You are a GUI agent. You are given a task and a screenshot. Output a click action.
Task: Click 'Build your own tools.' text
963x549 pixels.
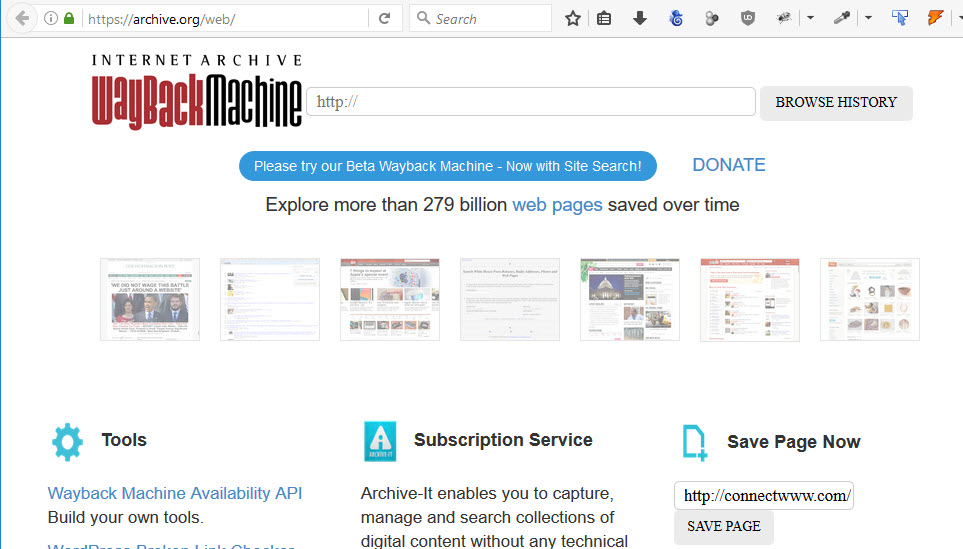[x=125, y=517]
